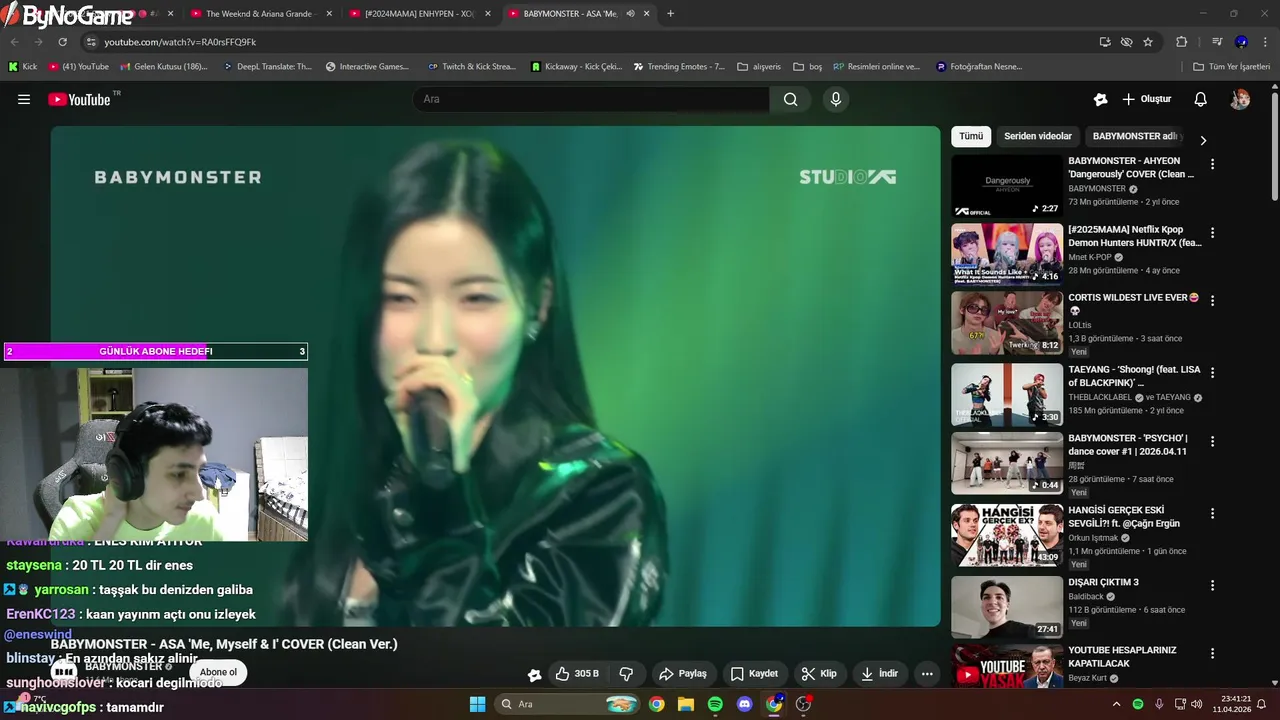Screen dimensions: 1280x720
Task: Select the BABYMONSTER adlı filter chip
Action: pos(1134,136)
